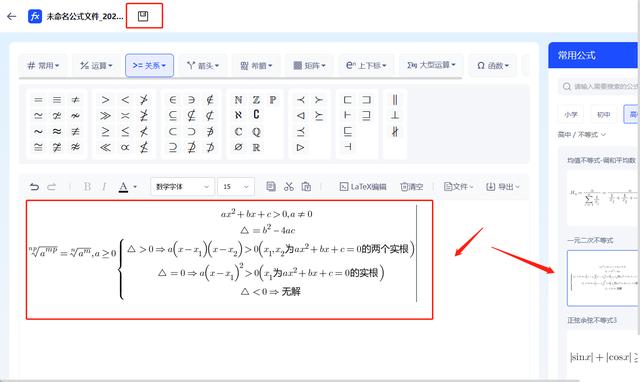Image resolution: width=640 pixels, height=382 pixels.
Task: Insert the parallel ∥ symbol
Action: coord(395,100)
